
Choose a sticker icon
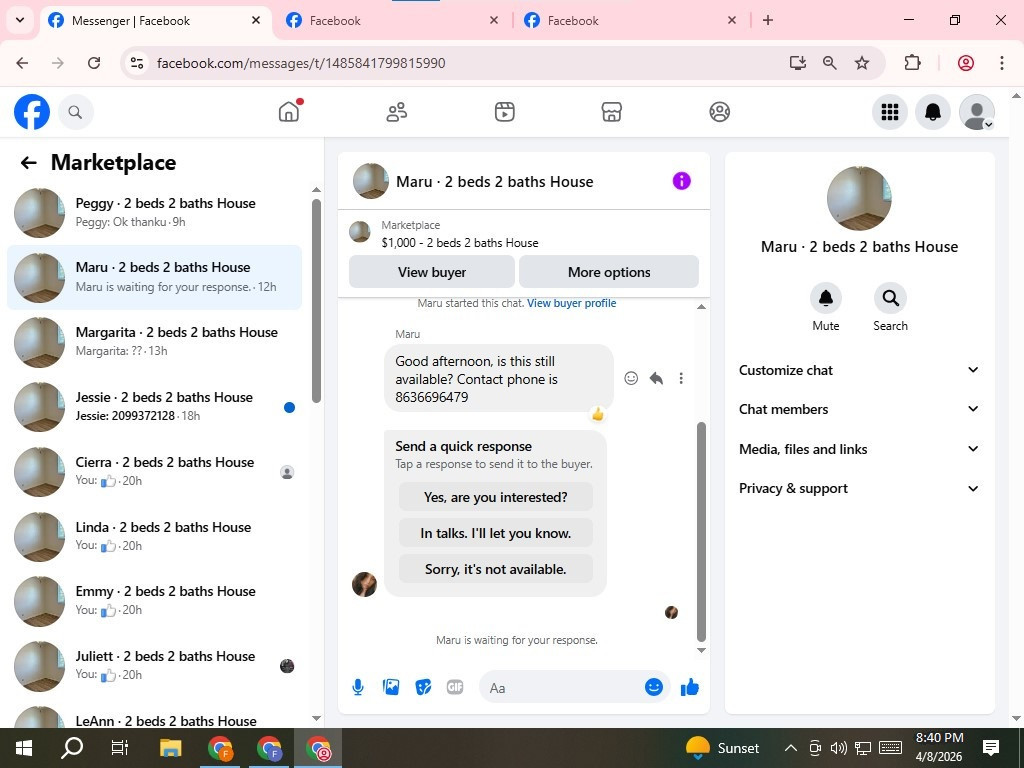(423, 687)
